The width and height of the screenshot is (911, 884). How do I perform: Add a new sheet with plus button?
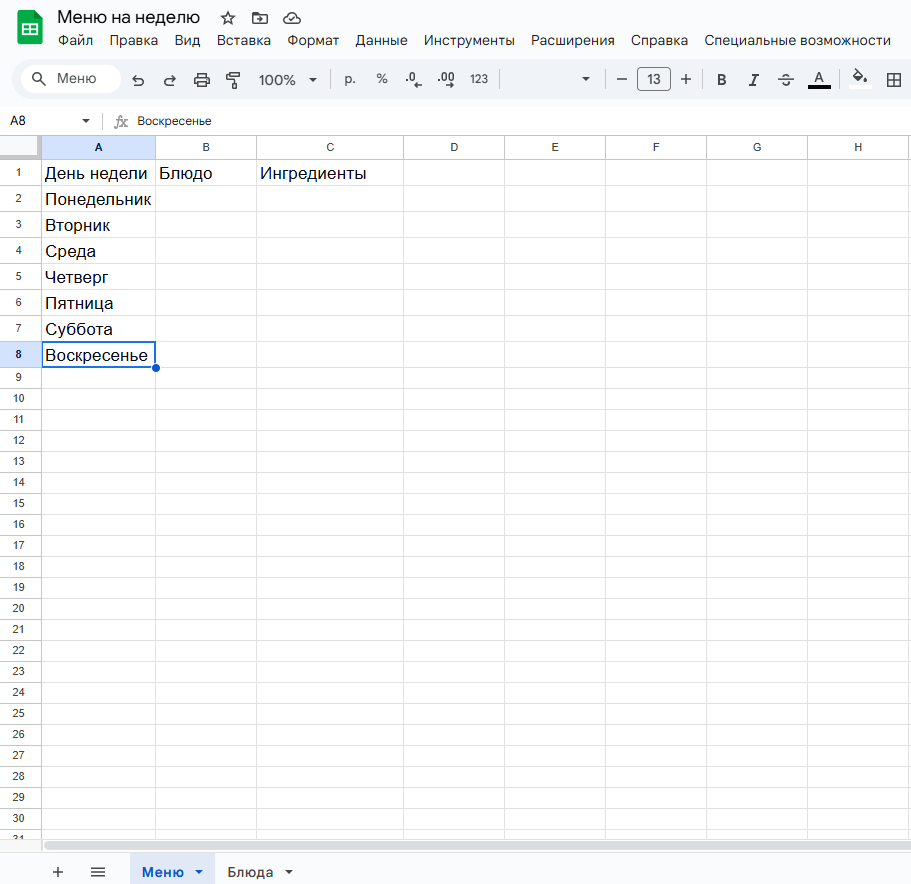pyautogui.click(x=58, y=872)
